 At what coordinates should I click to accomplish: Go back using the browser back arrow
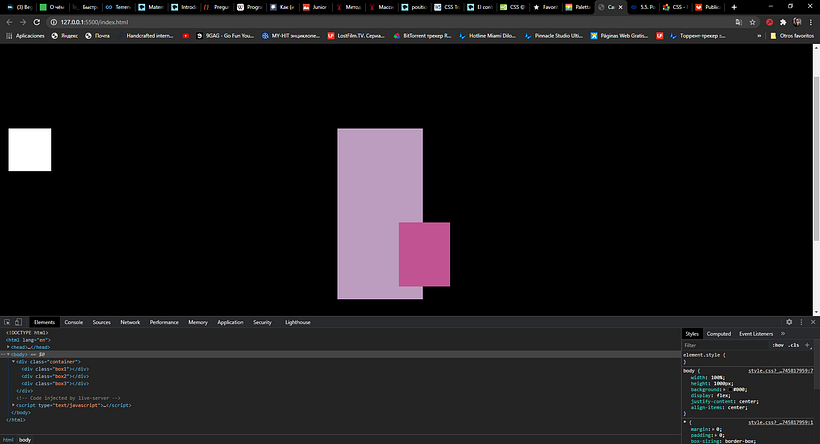click(x=9, y=22)
